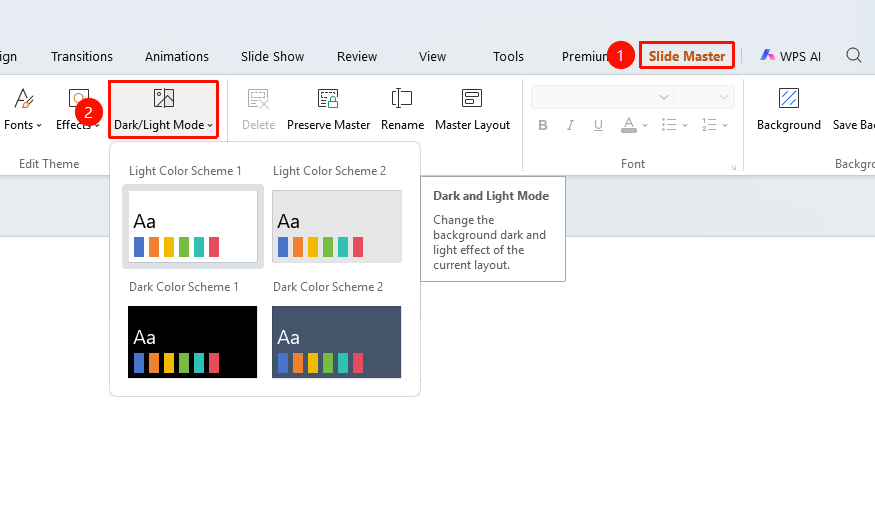Switch to the Slide Show tab
The height and width of the screenshot is (515, 875).
[272, 56]
